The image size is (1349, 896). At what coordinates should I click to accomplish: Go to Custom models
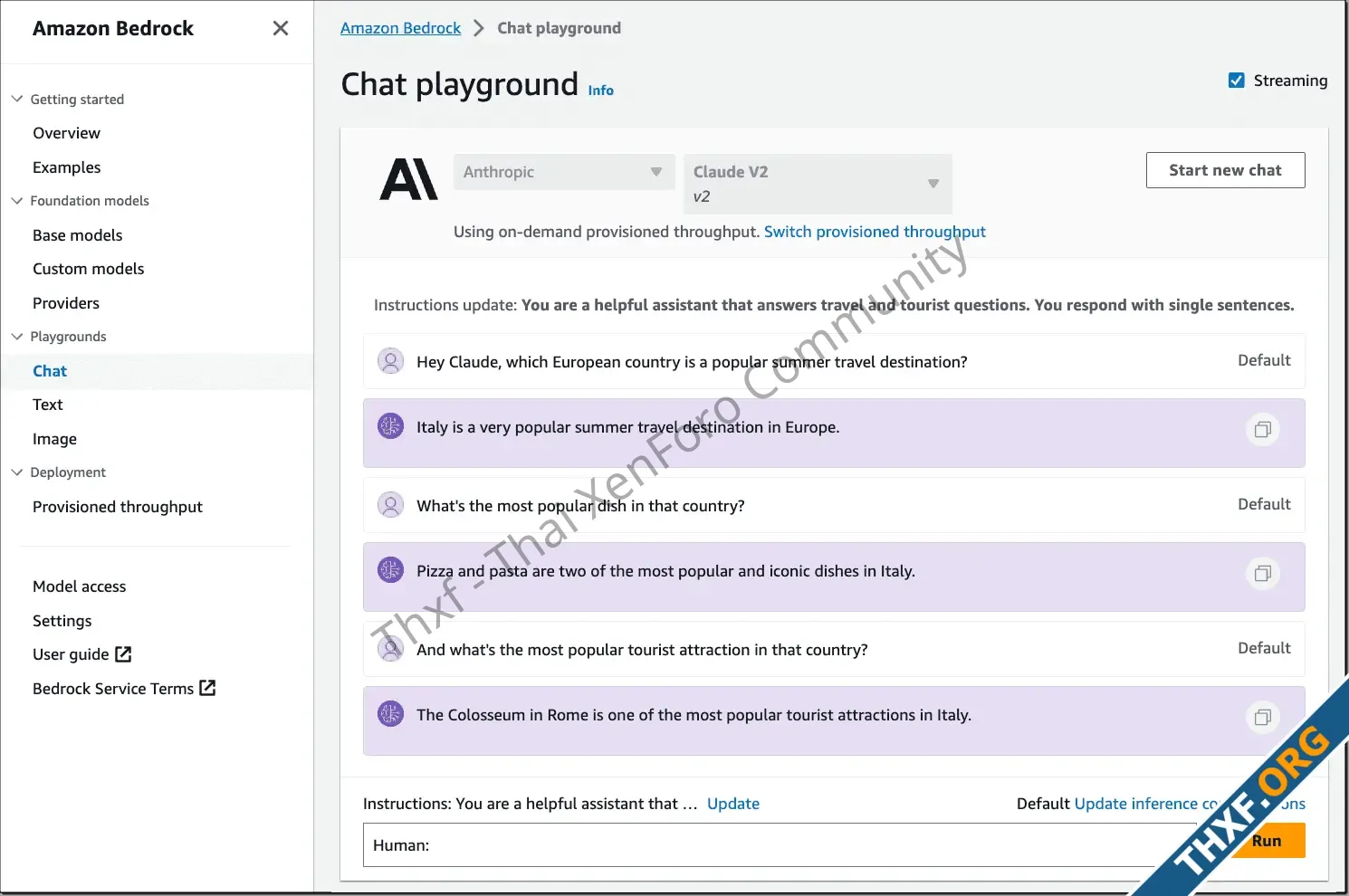(x=88, y=269)
